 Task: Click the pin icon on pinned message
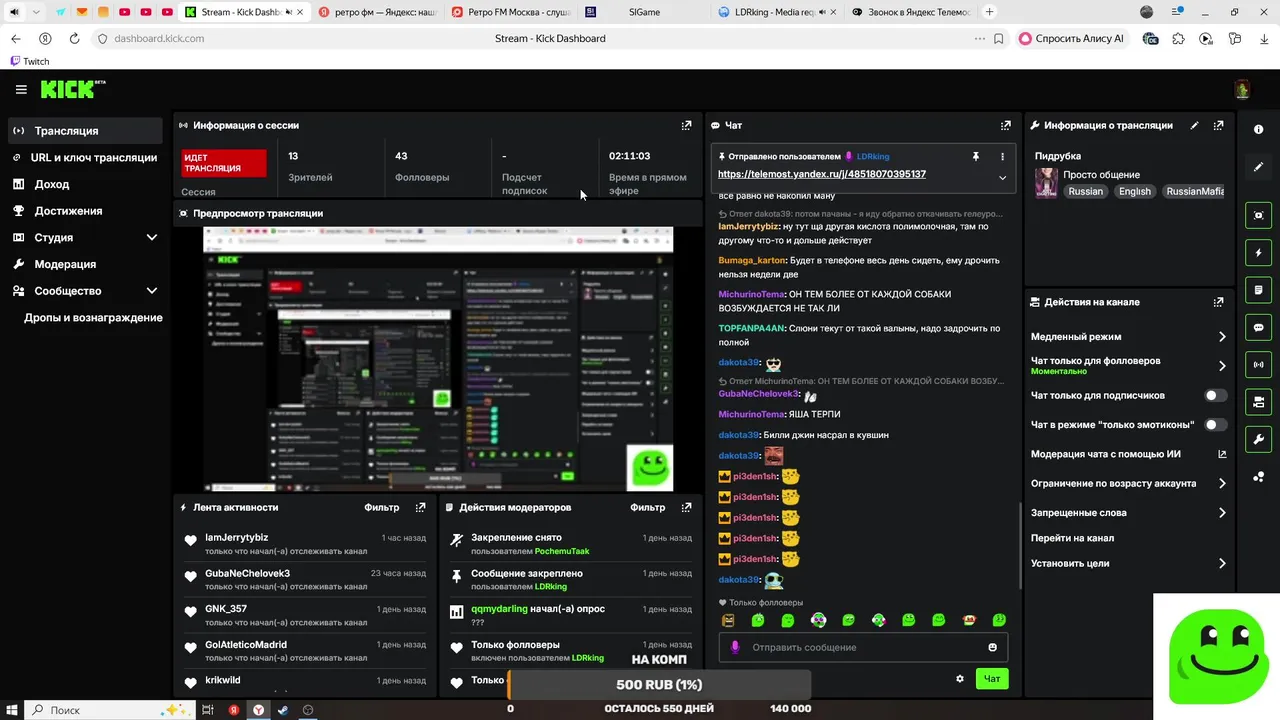point(976,157)
